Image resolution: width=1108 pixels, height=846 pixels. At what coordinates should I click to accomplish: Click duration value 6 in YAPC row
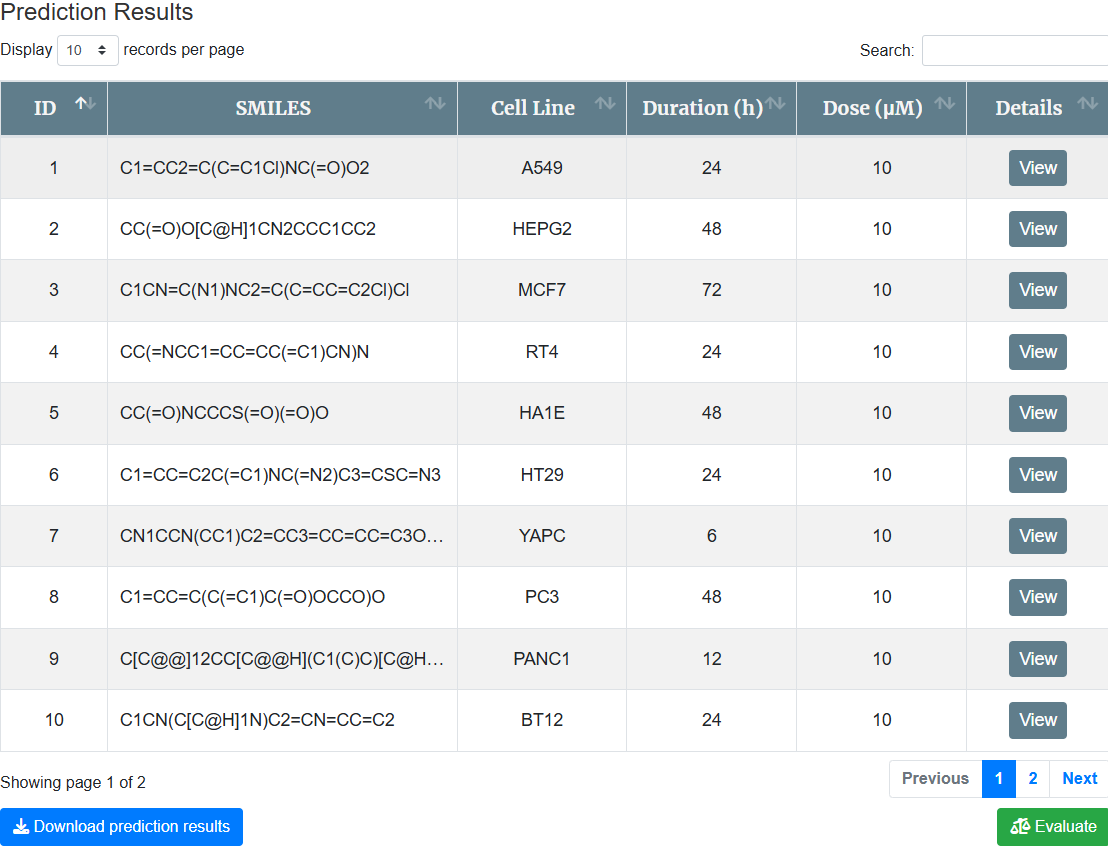712,536
